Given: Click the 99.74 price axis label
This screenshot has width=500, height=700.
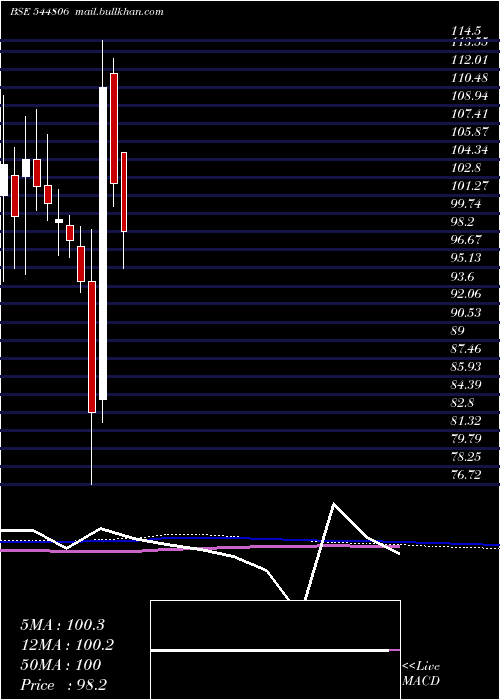Looking at the screenshot, I should click(466, 204).
